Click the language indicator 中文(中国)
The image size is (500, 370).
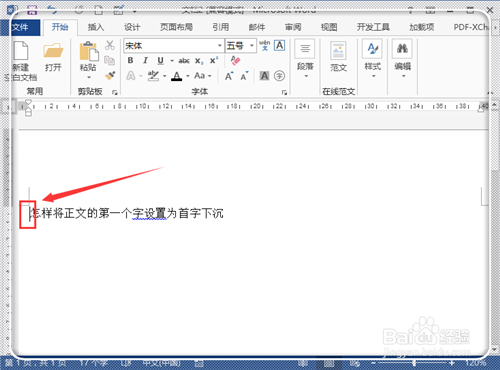pos(161,363)
